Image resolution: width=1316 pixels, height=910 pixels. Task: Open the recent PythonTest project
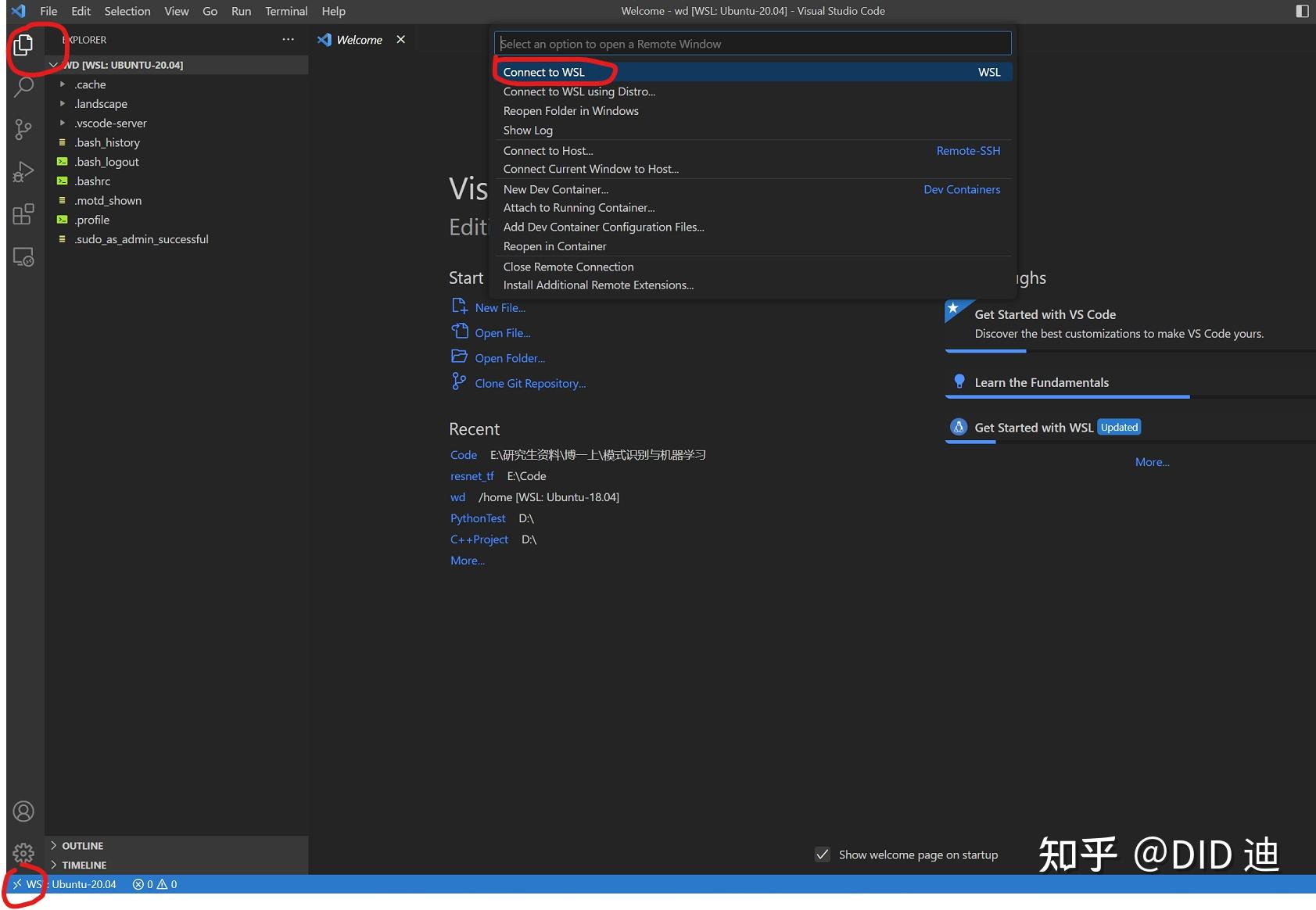point(477,518)
